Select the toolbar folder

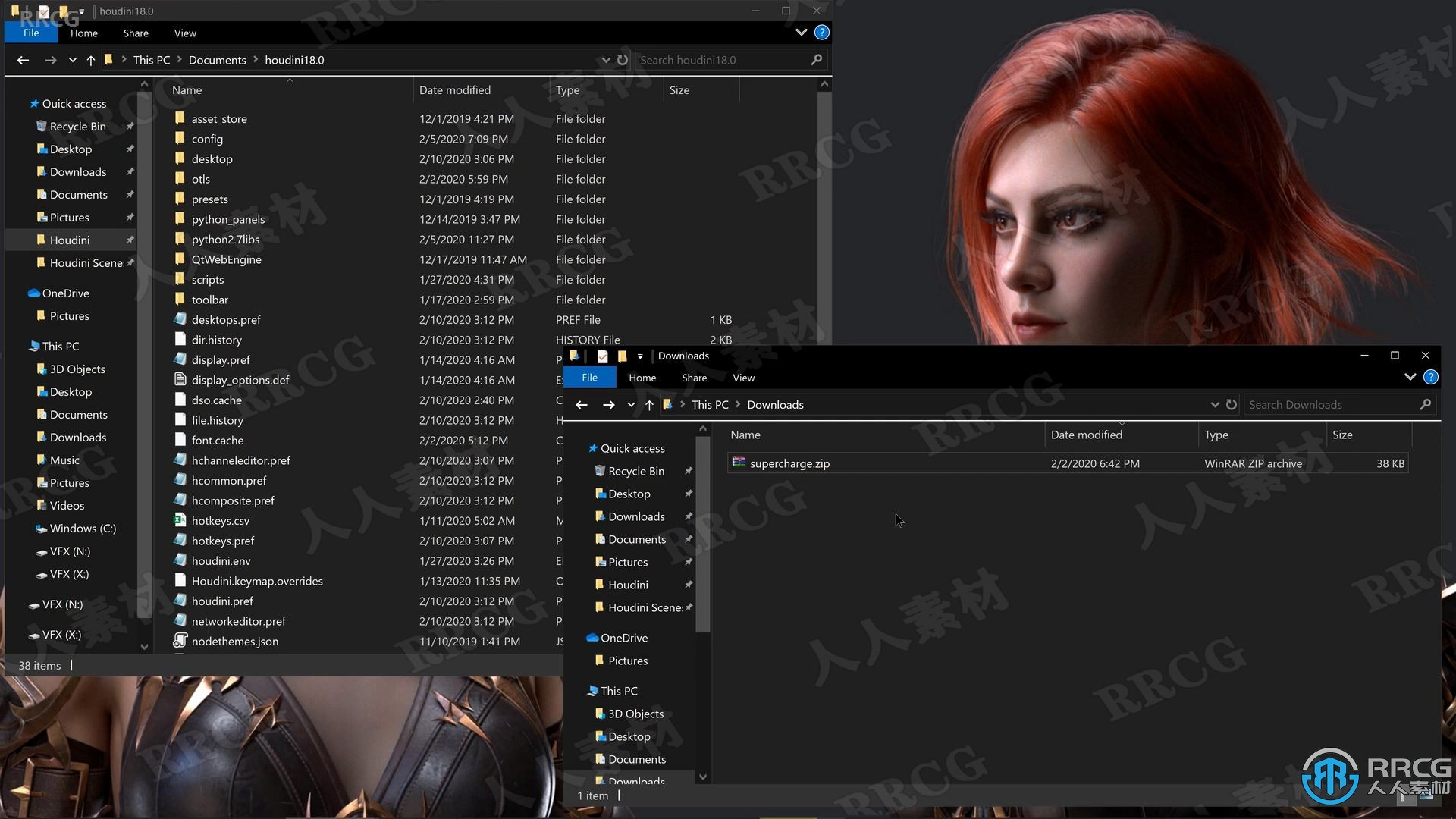tap(209, 300)
